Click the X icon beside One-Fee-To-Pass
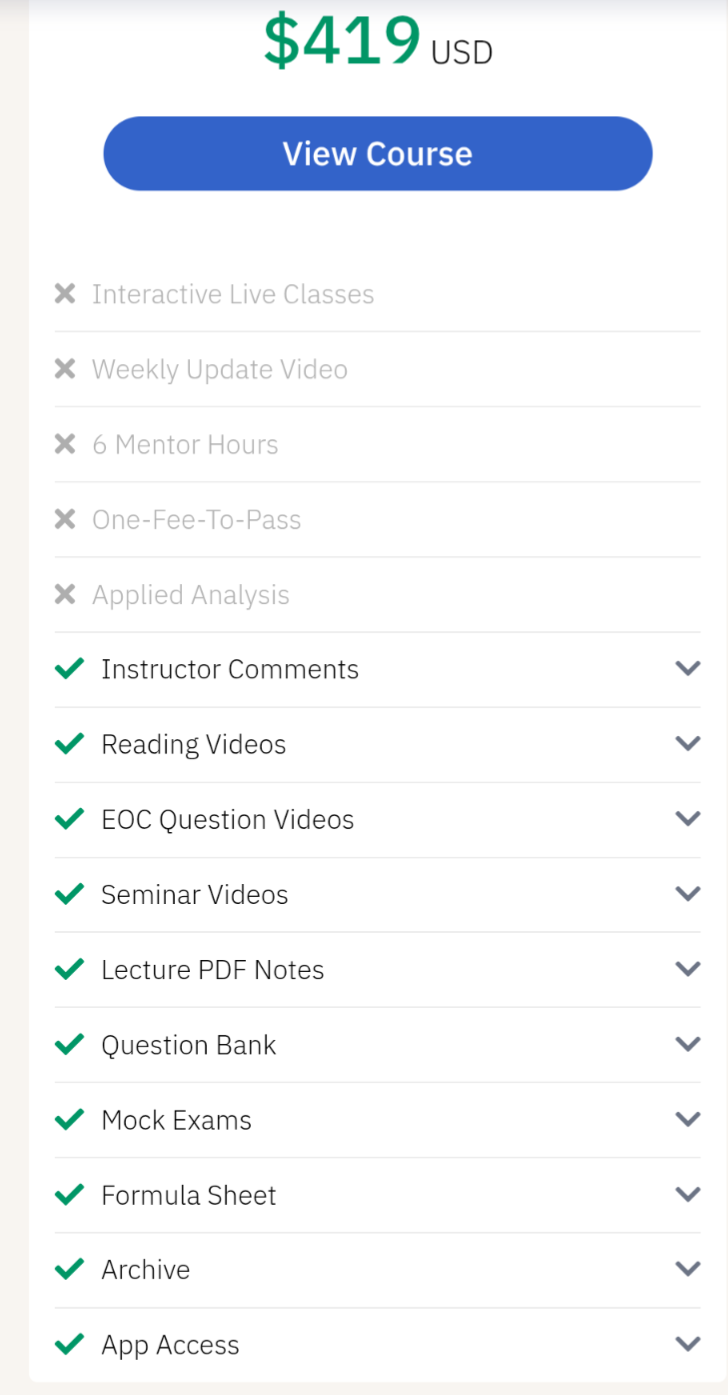 (65, 519)
